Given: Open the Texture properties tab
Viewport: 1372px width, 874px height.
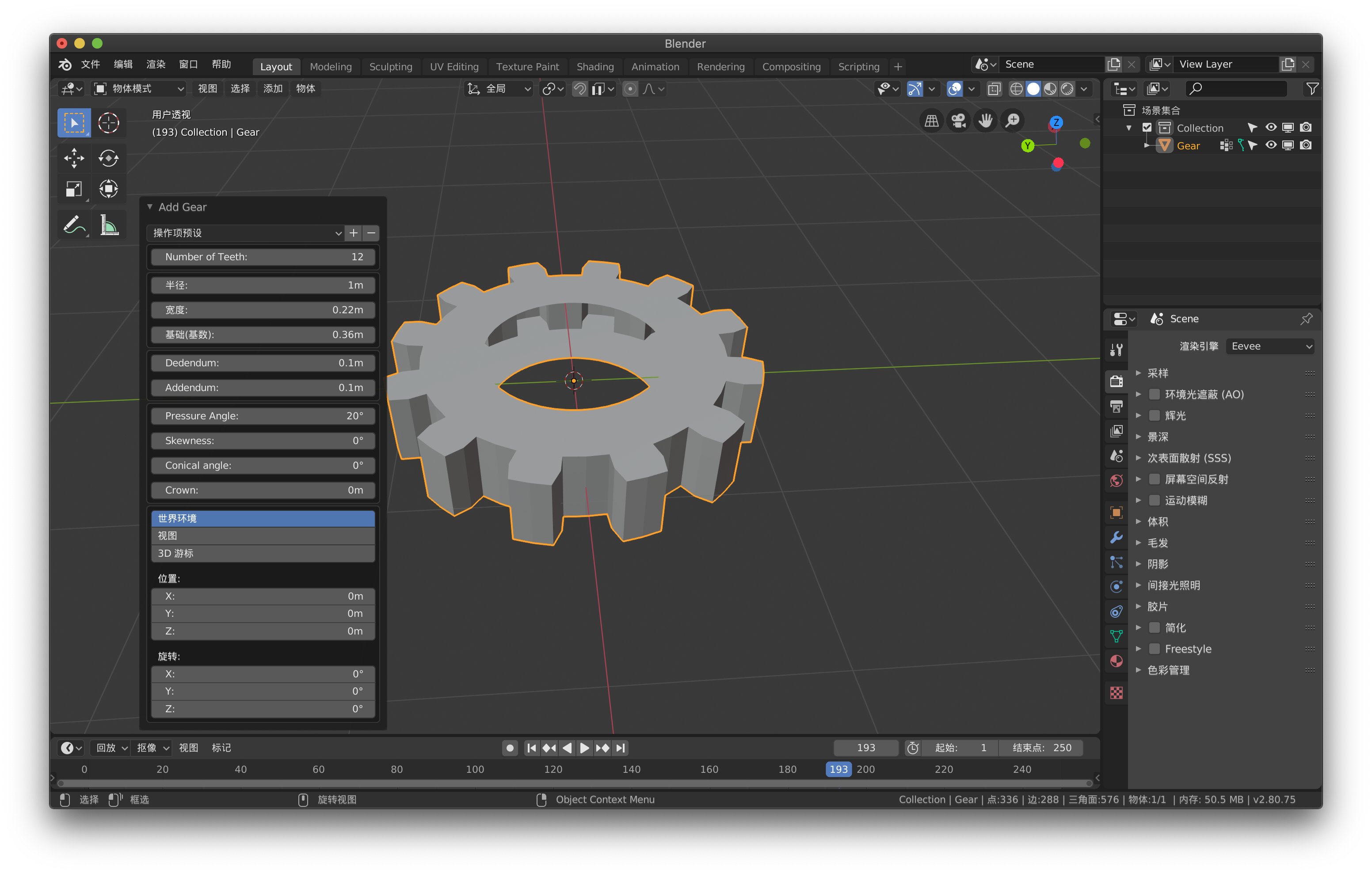Looking at the screenshot, I should pos(1116,693).
